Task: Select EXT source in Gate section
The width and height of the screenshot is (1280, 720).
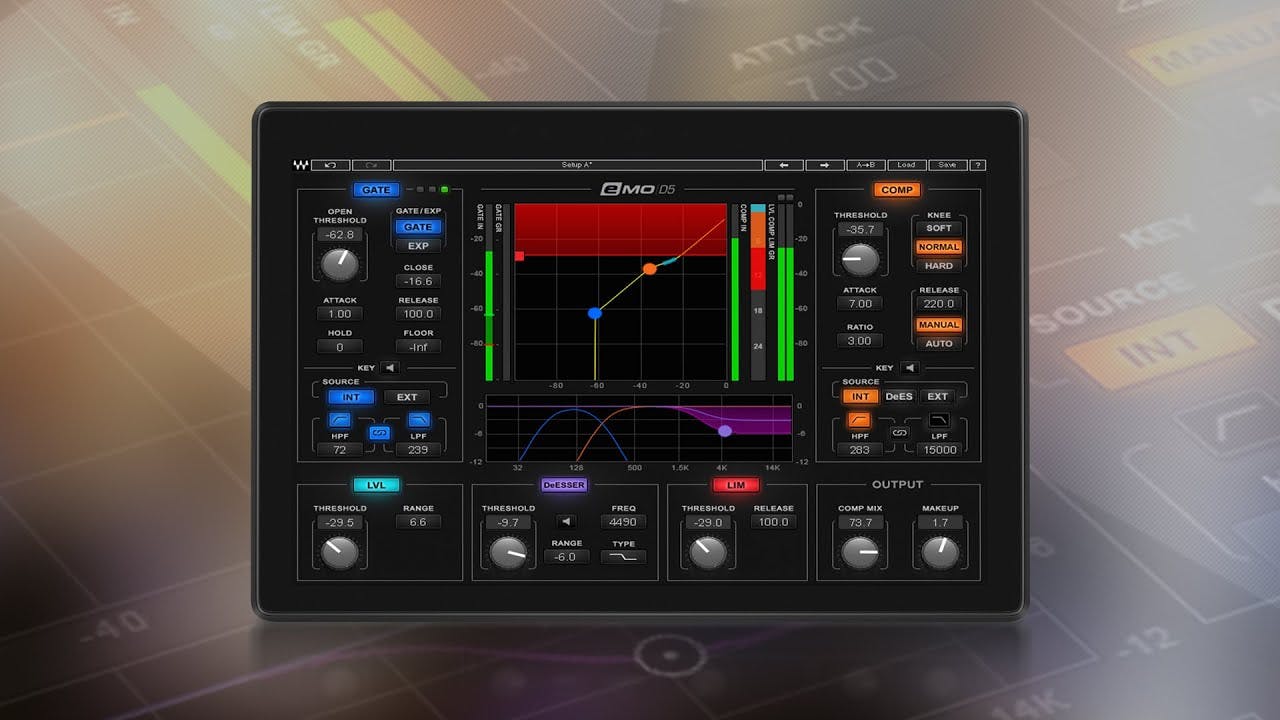Action: pos(407,397)
